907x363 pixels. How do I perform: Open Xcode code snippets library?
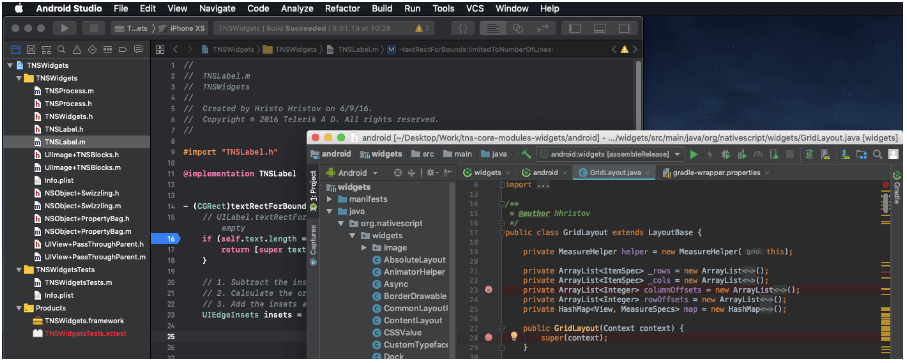pyautogui.click(x=463, y=28)
